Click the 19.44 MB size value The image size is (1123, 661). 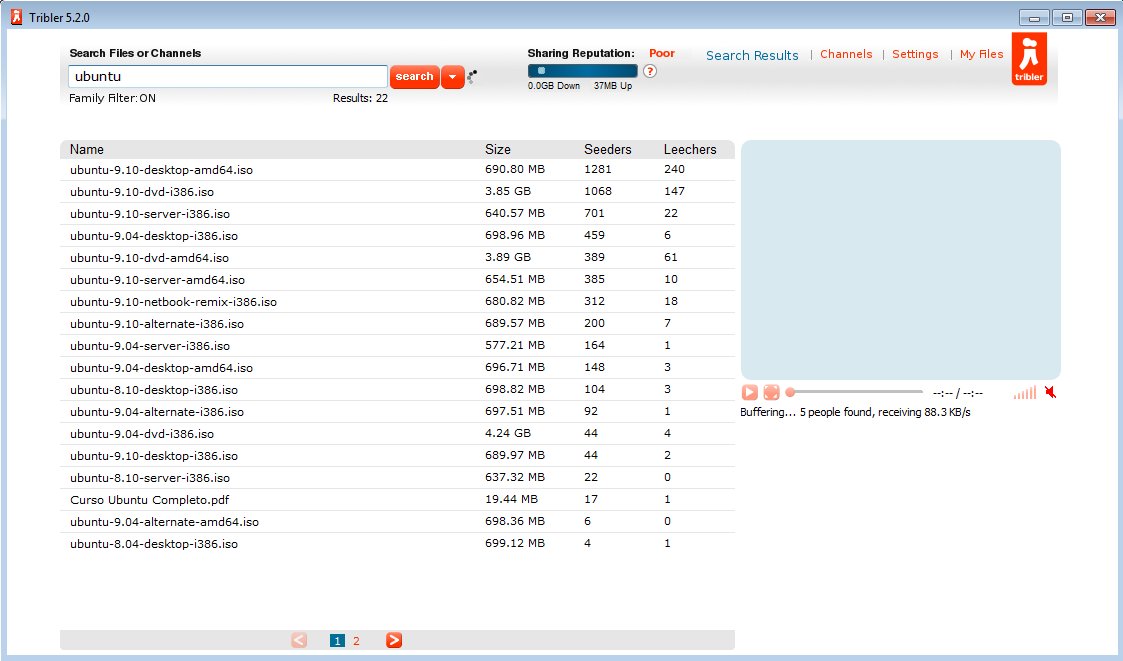click(x=511, y=499)
